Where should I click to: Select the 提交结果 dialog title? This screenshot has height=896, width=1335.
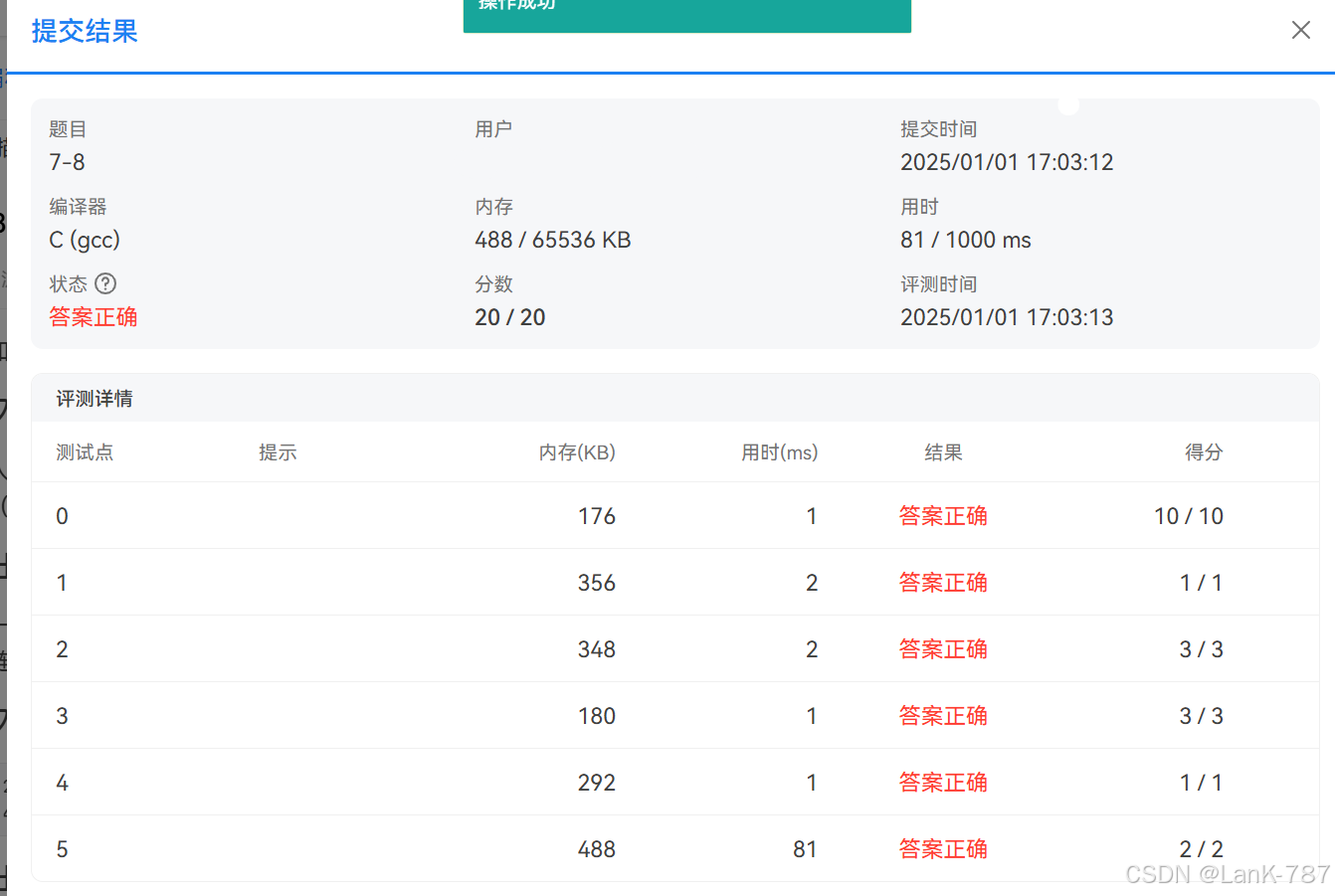tap(84, 31)
